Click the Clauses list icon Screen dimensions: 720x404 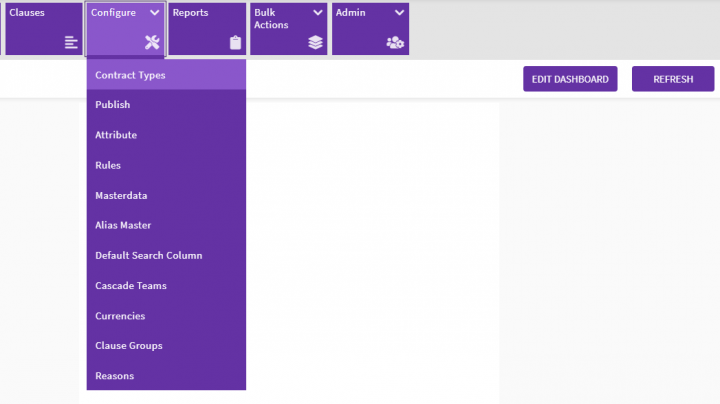coord(71,42)
